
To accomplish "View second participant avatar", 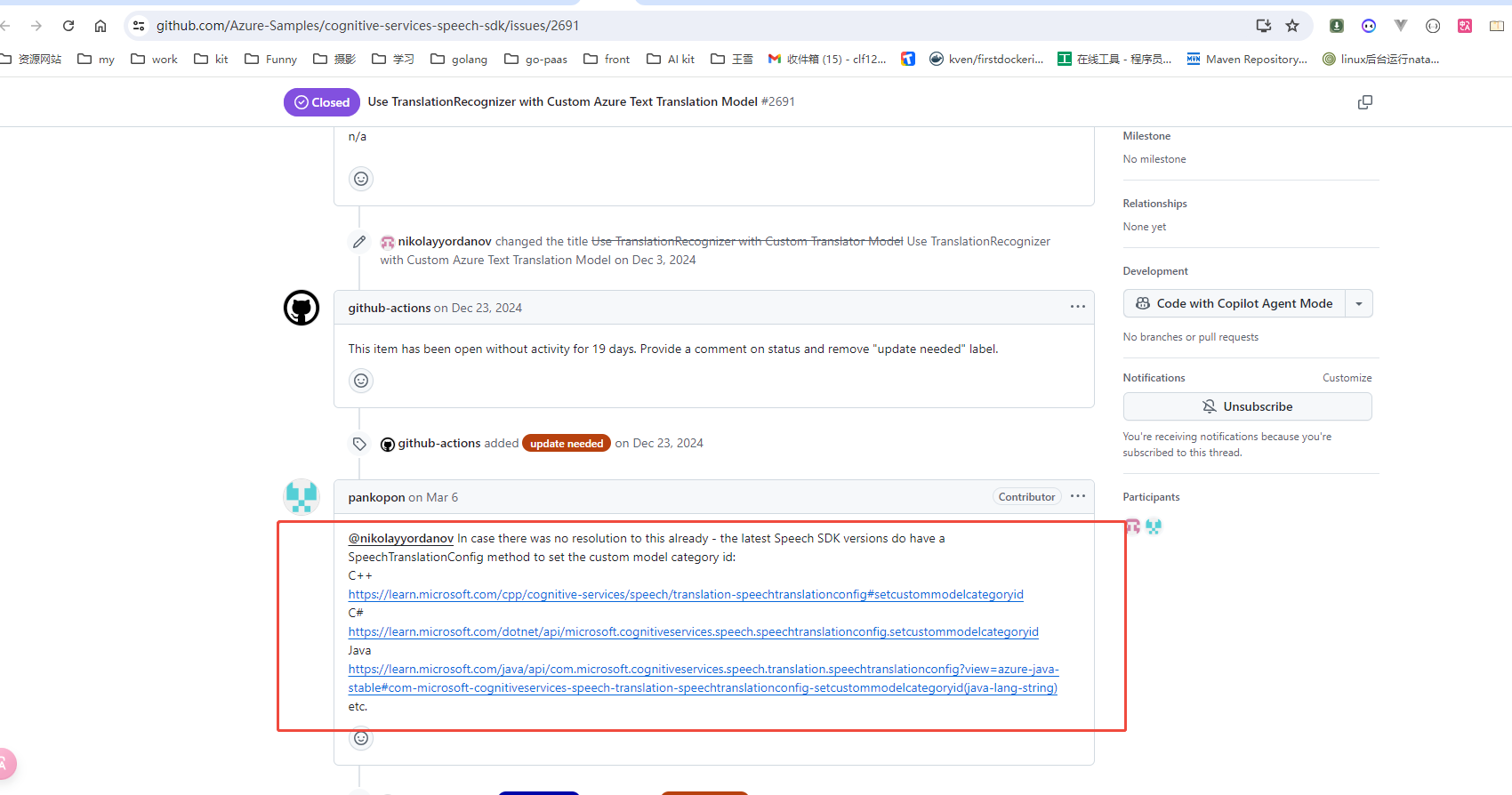I will tap(1154, 526).
